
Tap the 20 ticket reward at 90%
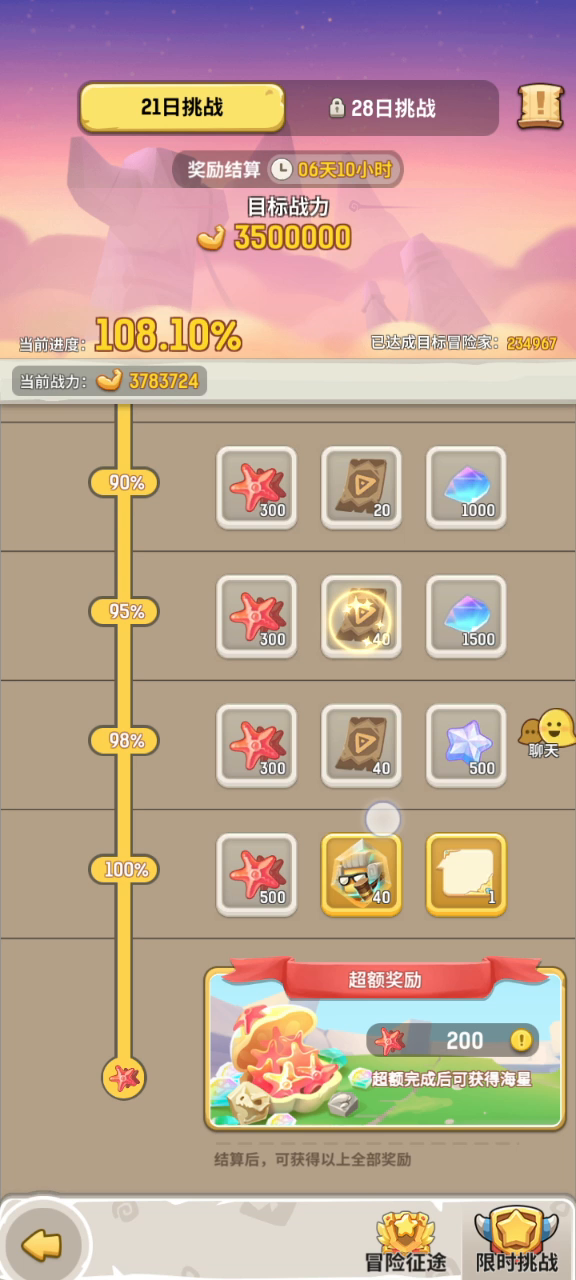tap(361, 488)
